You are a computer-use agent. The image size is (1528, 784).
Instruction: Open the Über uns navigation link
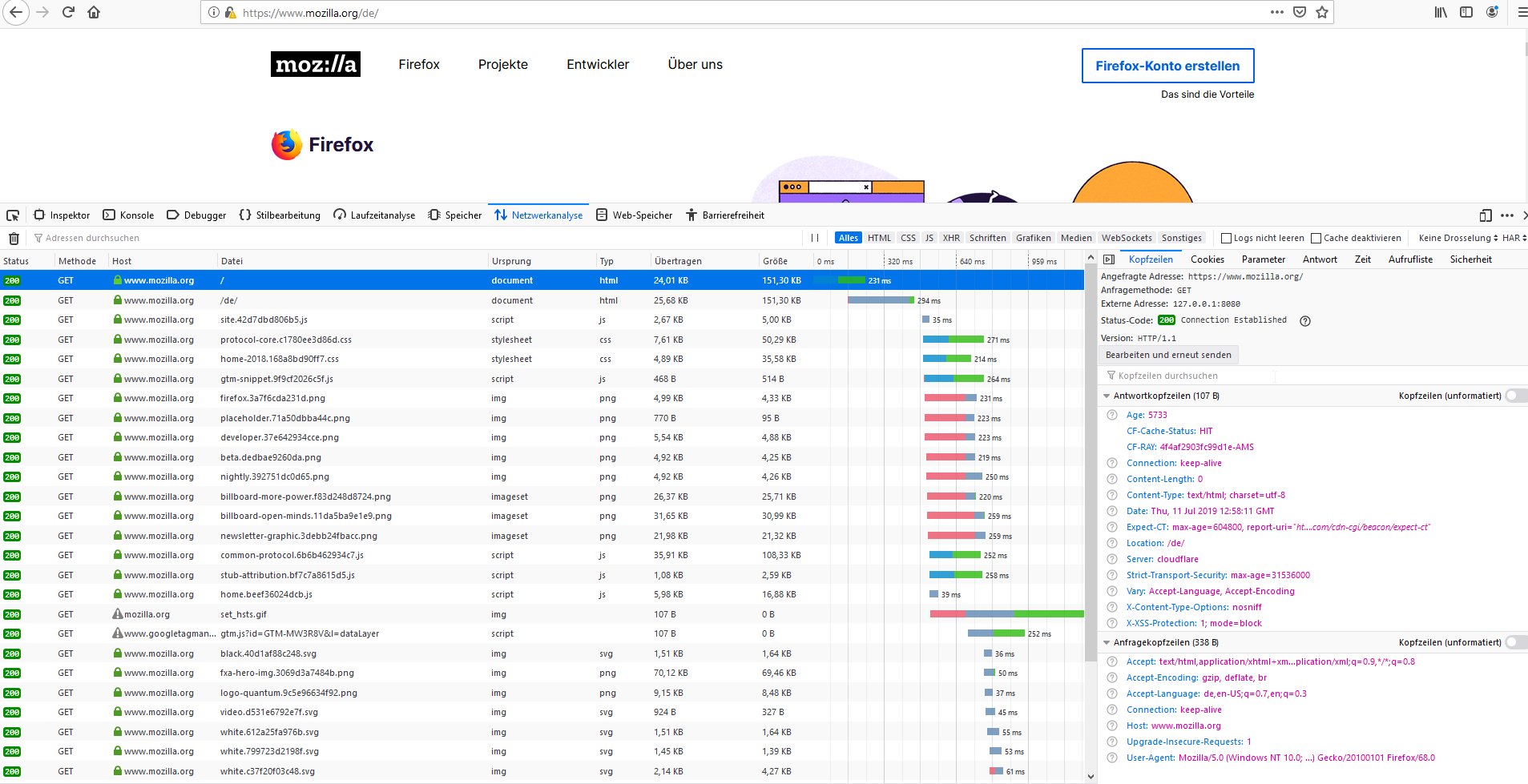[695, 64]
